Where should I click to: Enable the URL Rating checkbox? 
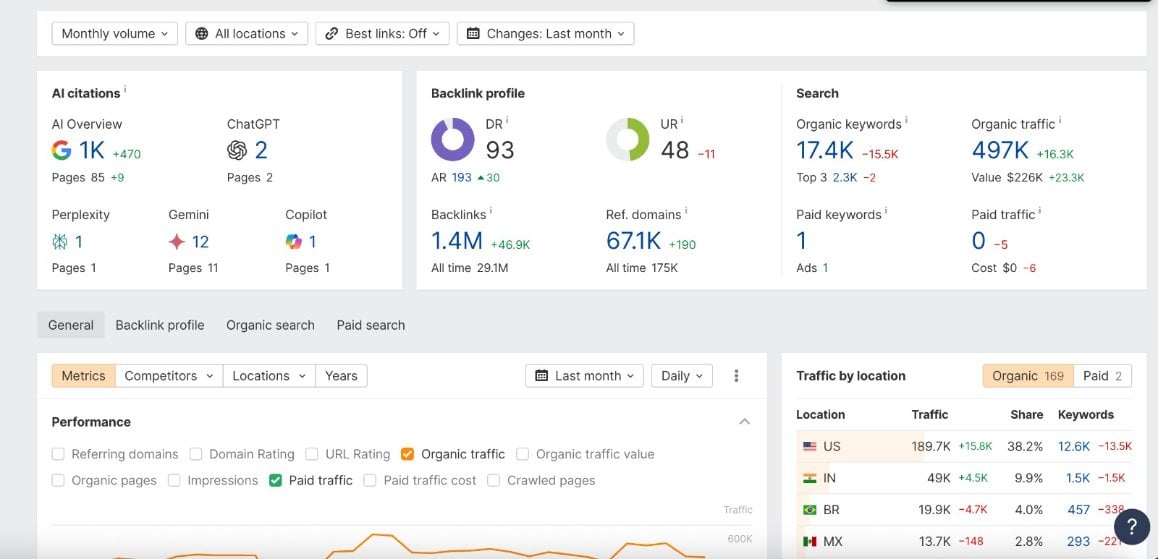click(x=312, y=454)
